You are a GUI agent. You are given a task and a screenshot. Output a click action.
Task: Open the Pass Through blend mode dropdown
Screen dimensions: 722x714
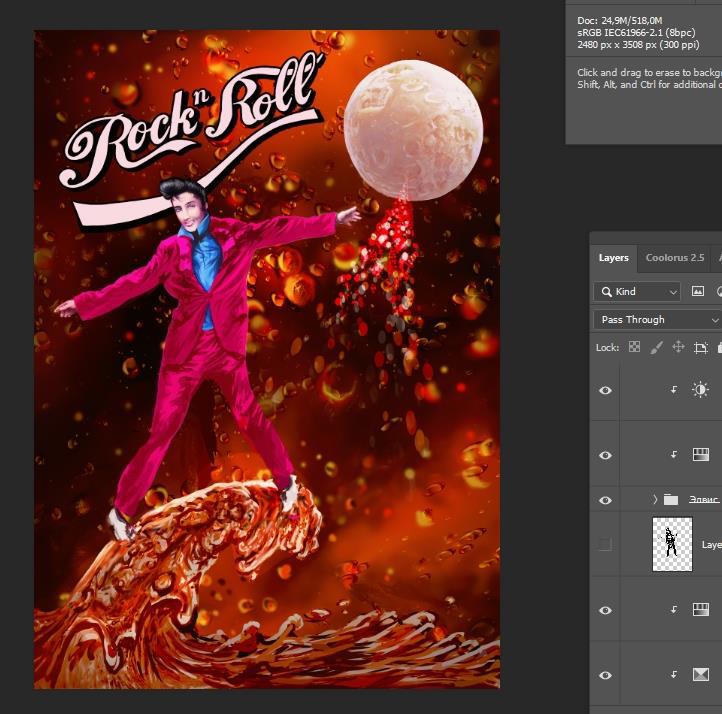click(657, 319)
